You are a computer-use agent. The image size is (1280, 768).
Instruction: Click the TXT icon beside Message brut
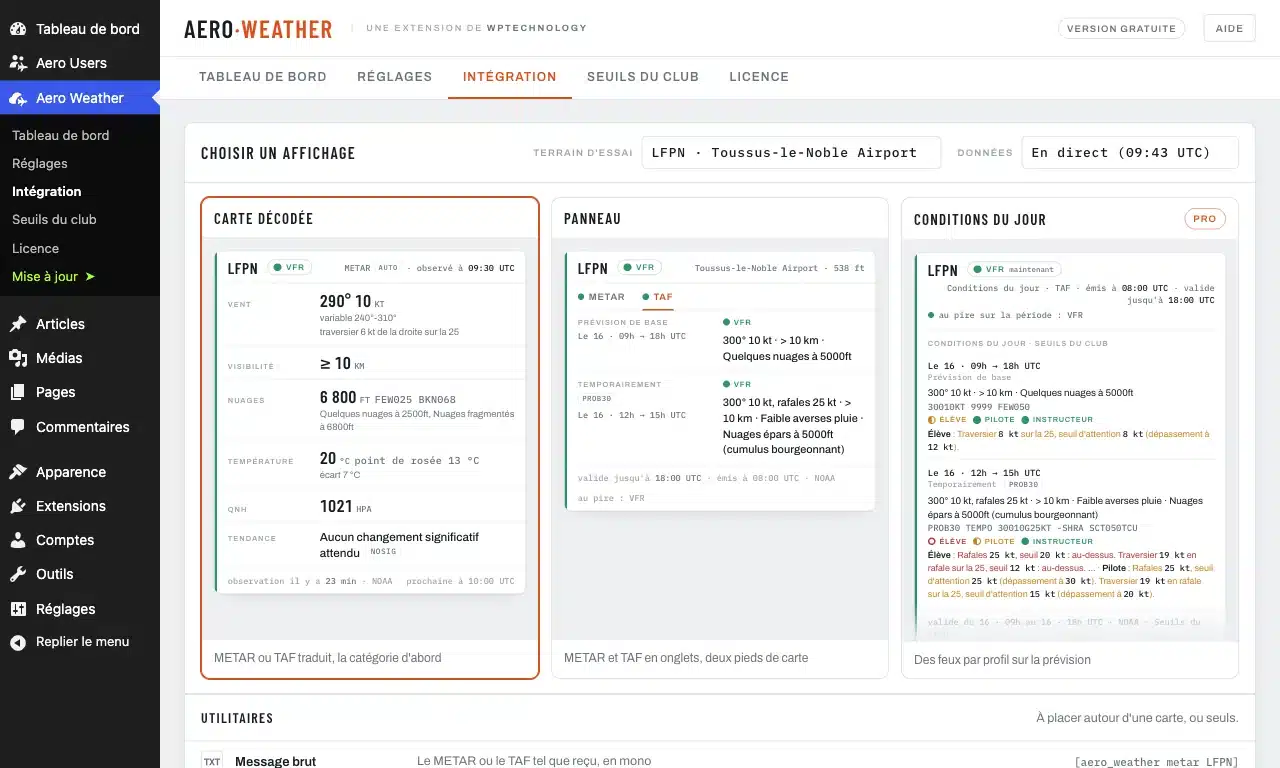point(212,761)
